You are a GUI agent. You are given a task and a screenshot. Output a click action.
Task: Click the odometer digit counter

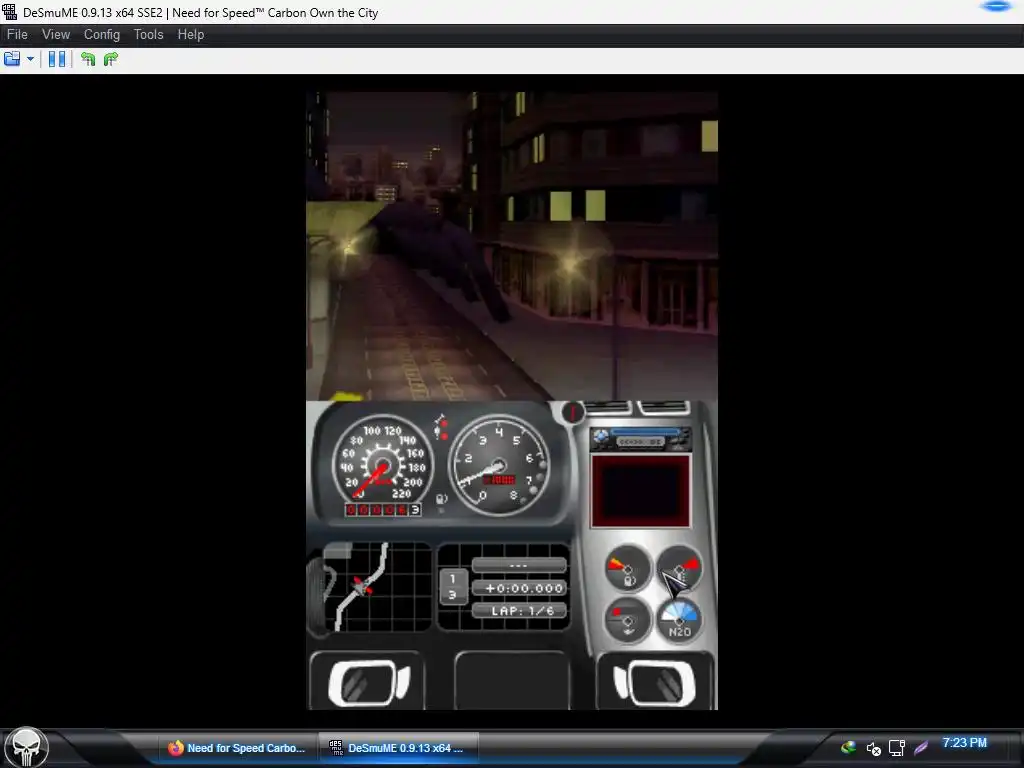383,509
